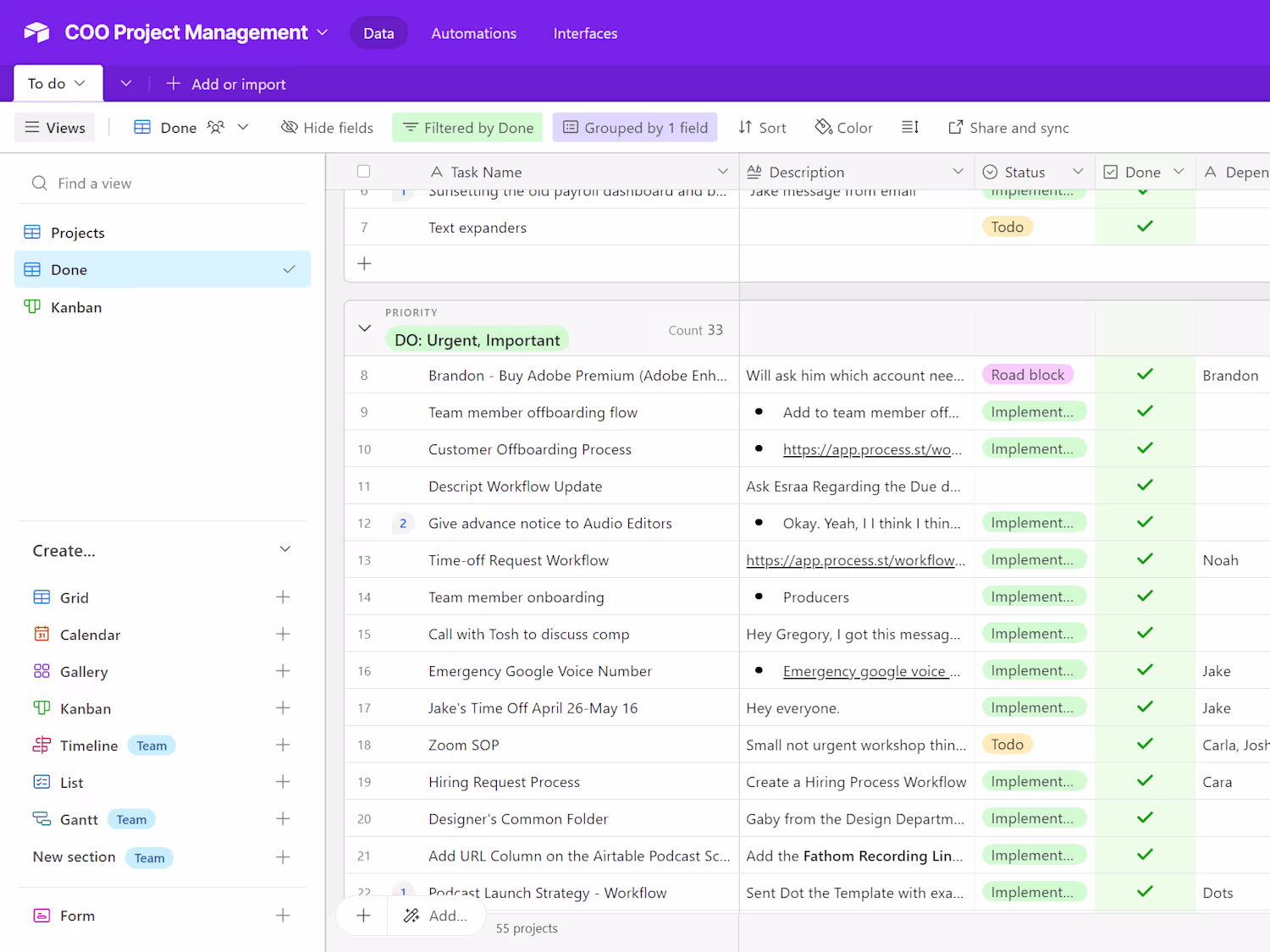
Task: Collapse the DO: Urgent, Important group
Action: (365, 328)
